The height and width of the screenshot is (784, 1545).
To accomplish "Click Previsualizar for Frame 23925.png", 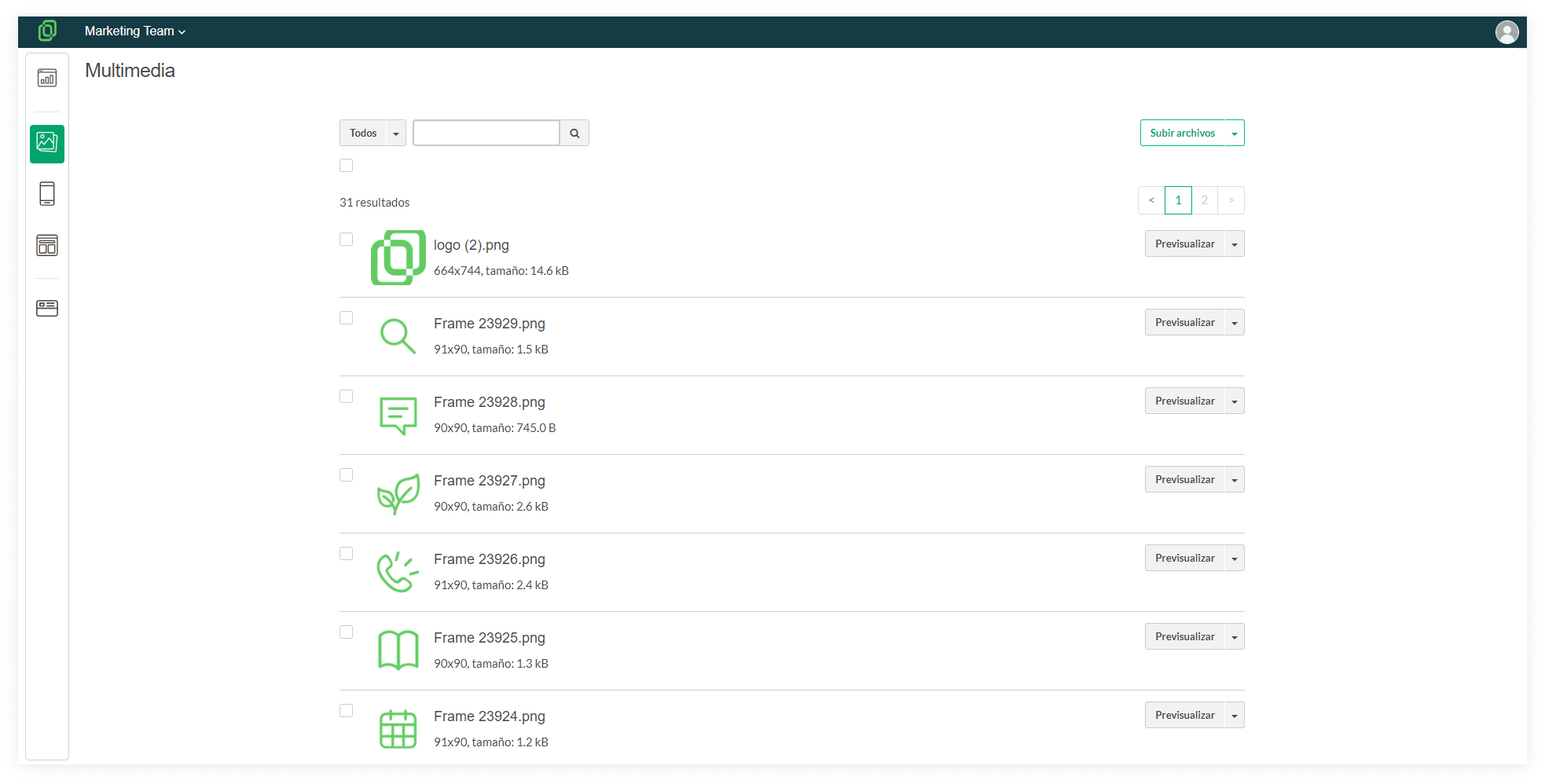I will tap(1185, 636).
